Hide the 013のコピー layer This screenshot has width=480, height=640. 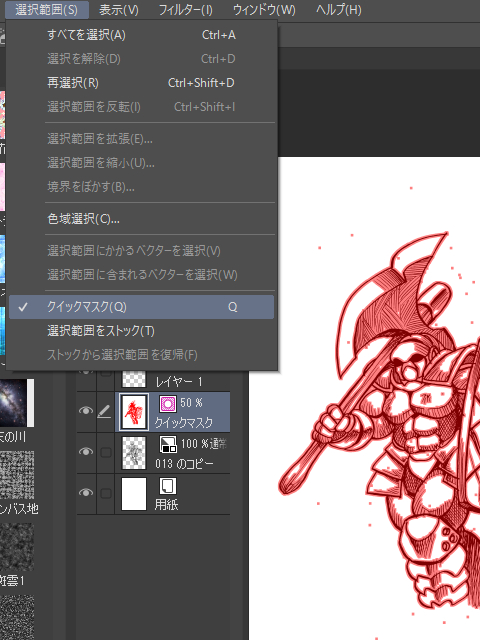coord(86,452)
